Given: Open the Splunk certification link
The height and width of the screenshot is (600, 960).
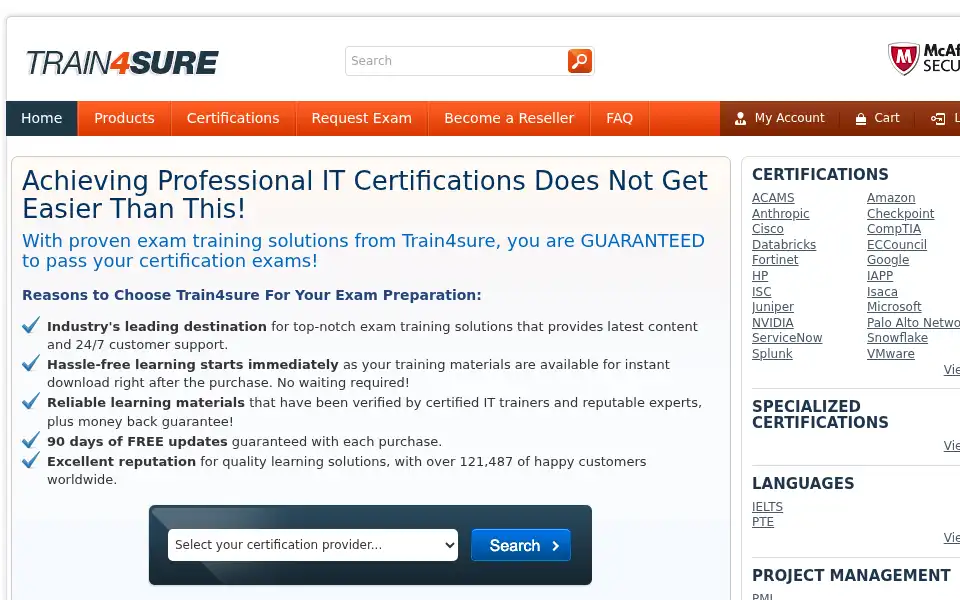Looking at the screenshot, I should click(772, 354).
